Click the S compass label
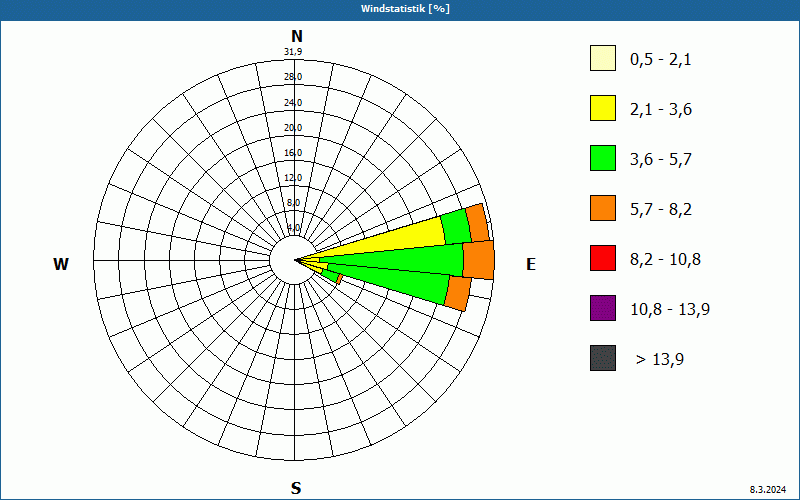800x500 pixels. pos(296,488)
